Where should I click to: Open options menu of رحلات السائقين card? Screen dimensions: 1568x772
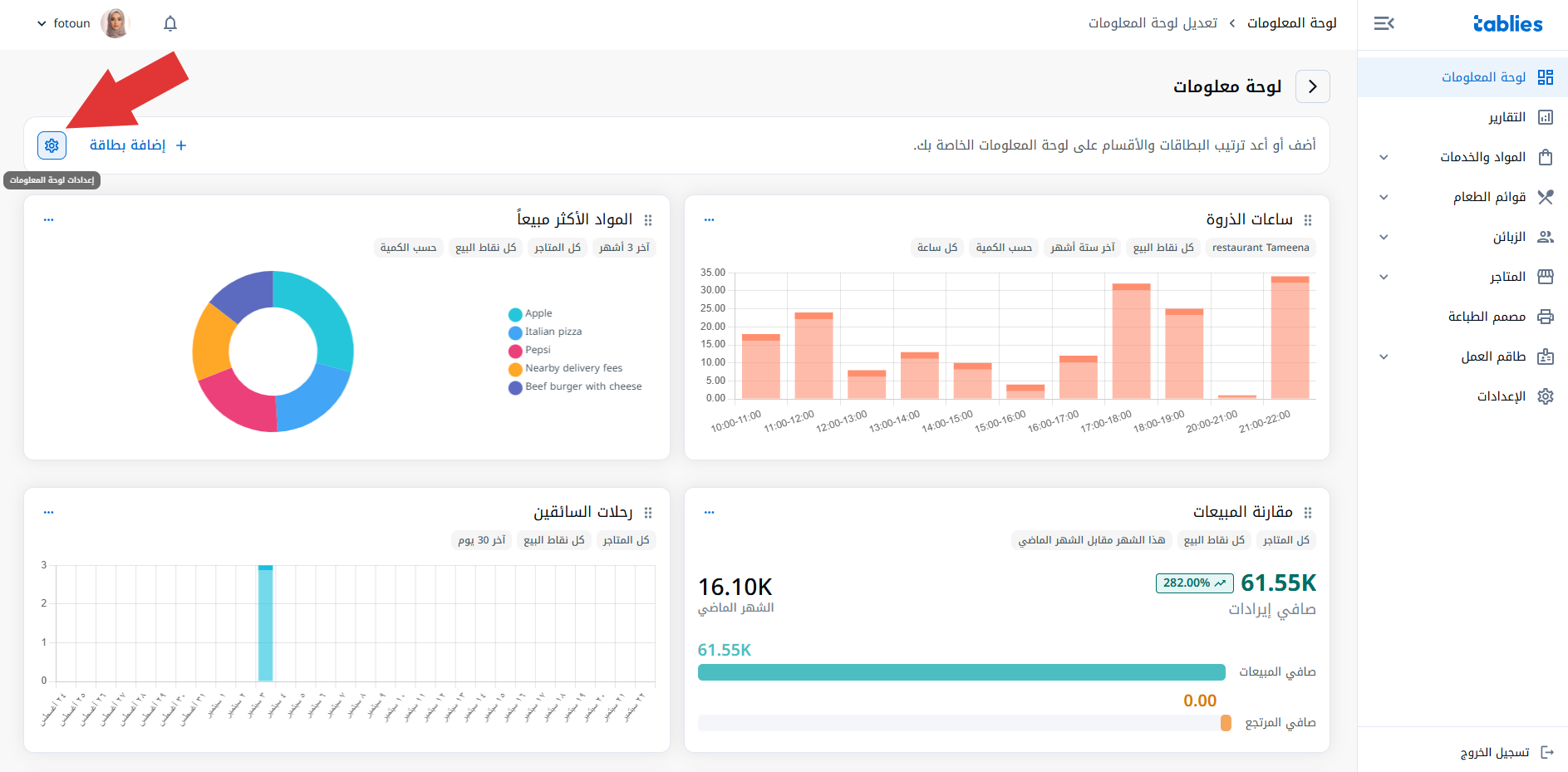pos(48,513)
